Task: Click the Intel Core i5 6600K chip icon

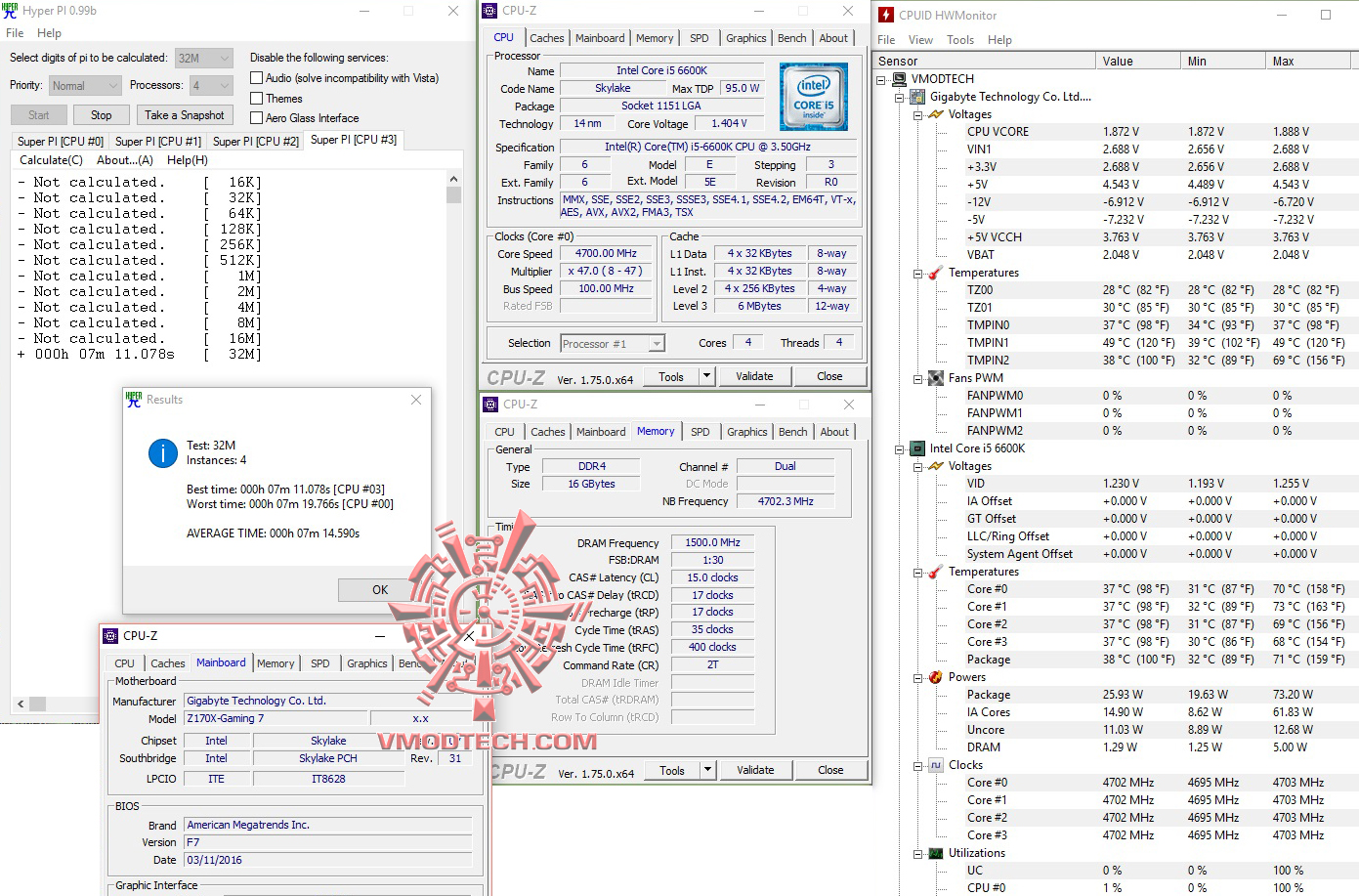Action: 917,448
